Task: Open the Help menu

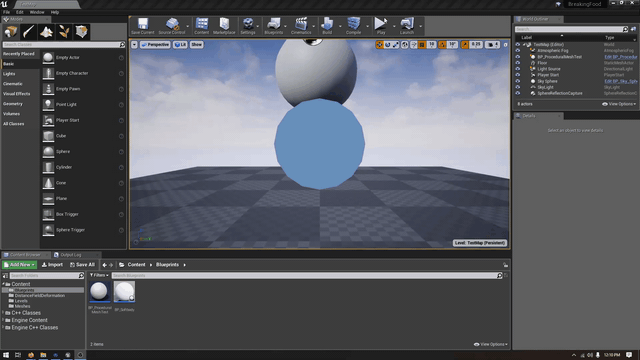Action: pyautogui.click(x=55, y=12)
